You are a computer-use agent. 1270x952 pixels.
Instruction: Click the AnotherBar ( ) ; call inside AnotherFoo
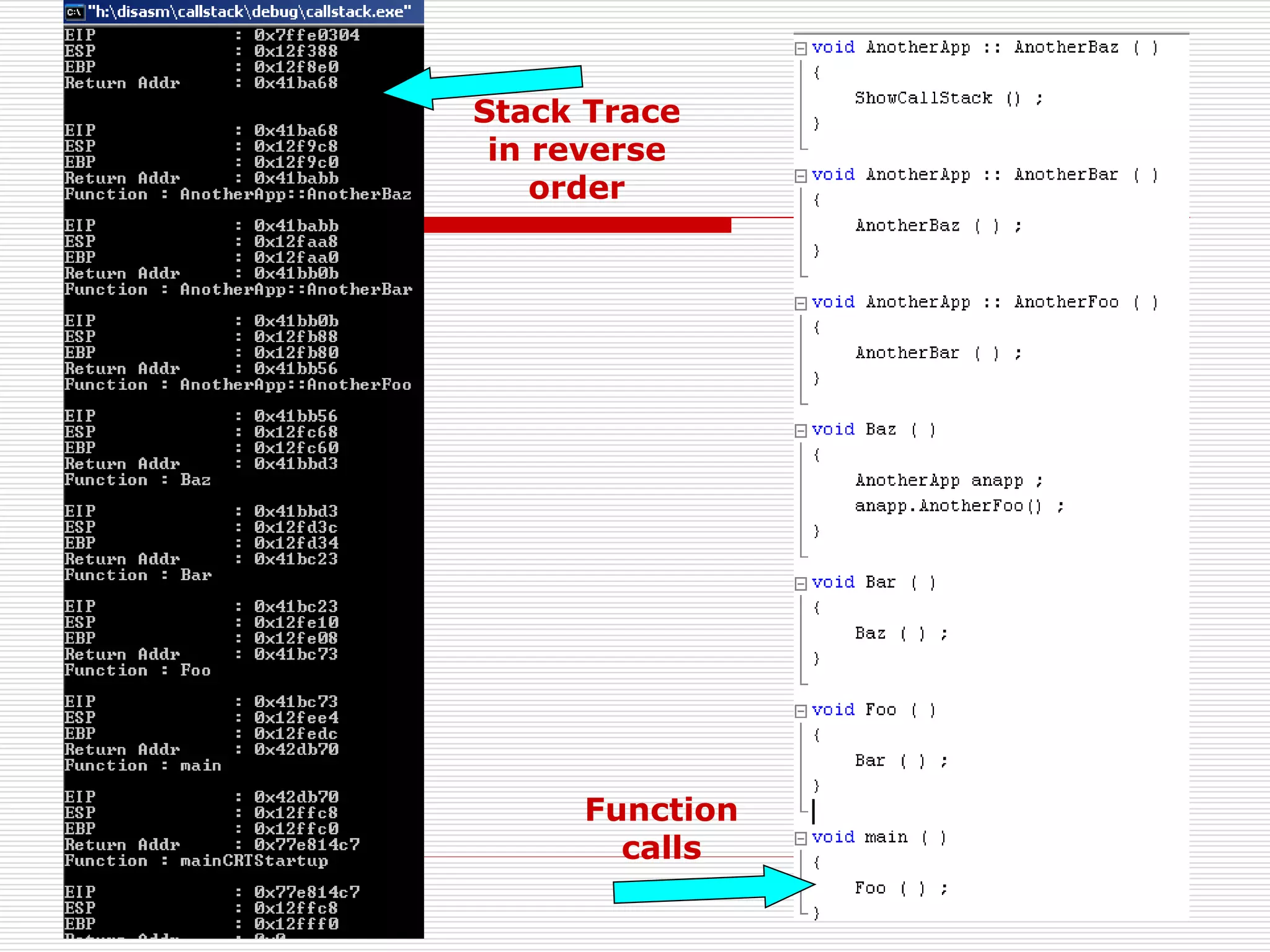point(938,353)
